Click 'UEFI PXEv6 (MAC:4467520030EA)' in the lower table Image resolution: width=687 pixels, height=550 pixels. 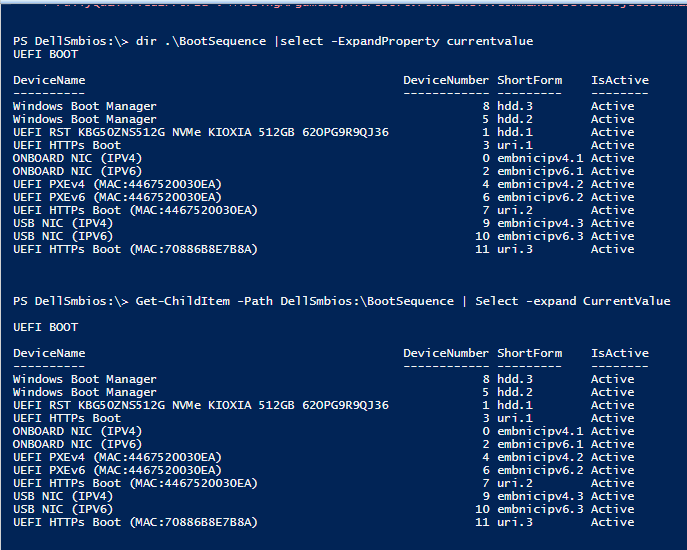(x=117, y=470)
